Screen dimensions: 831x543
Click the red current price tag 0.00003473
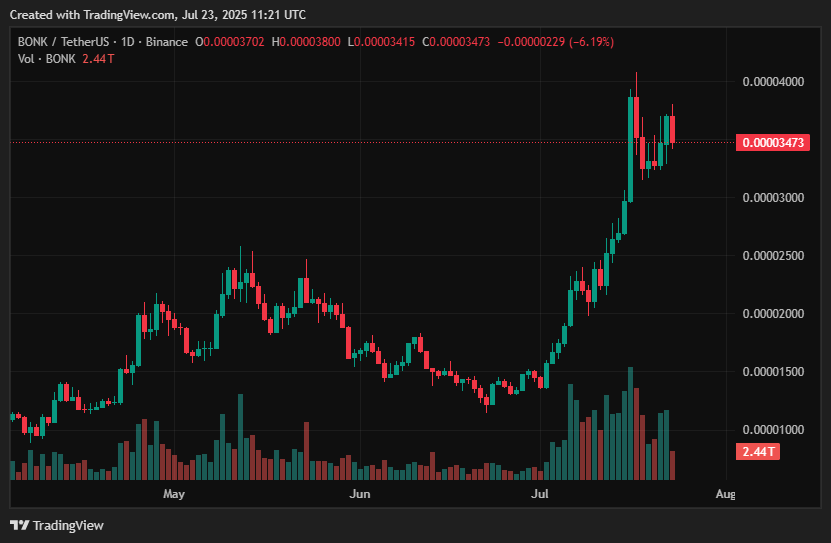[773, 143]
